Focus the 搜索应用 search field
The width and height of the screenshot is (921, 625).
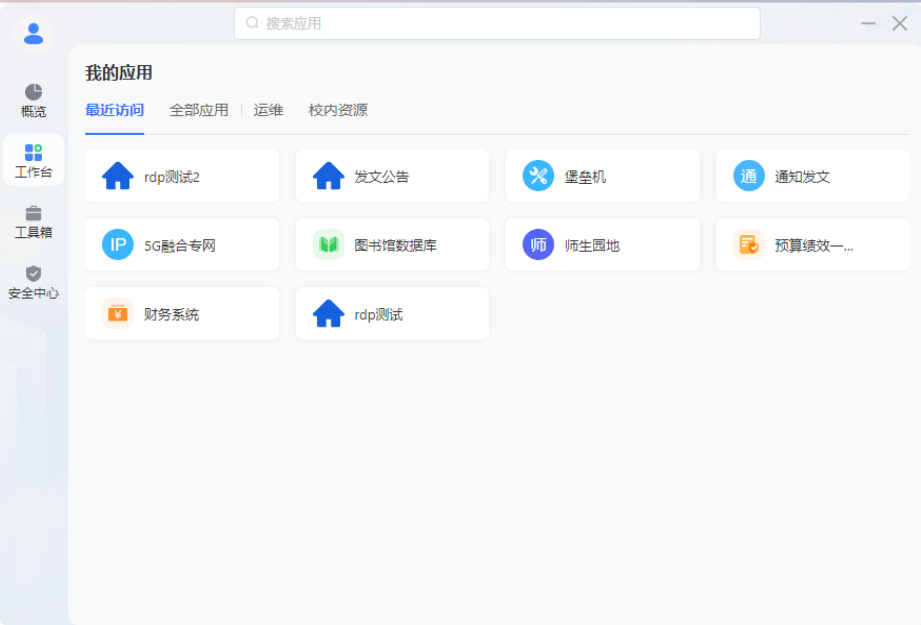(497, 23)
